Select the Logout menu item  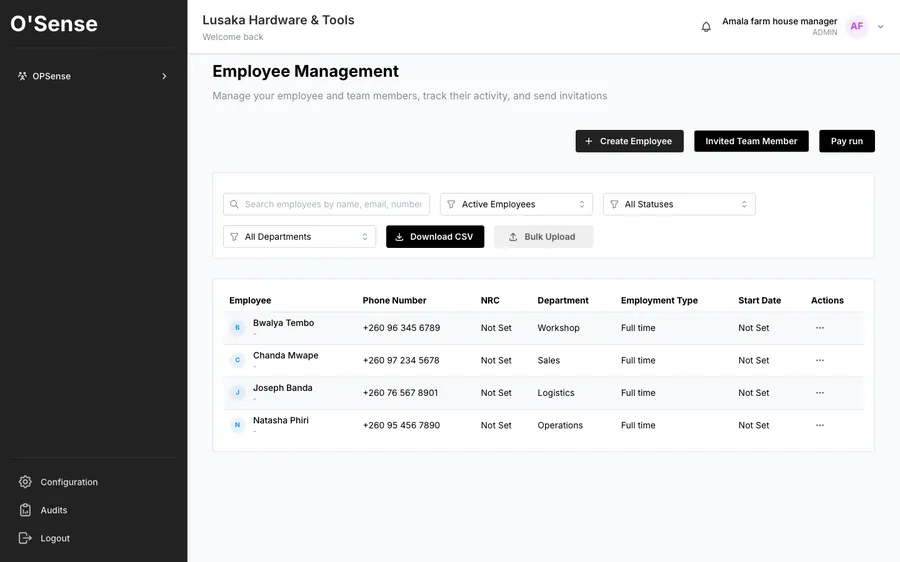point(44,538)
